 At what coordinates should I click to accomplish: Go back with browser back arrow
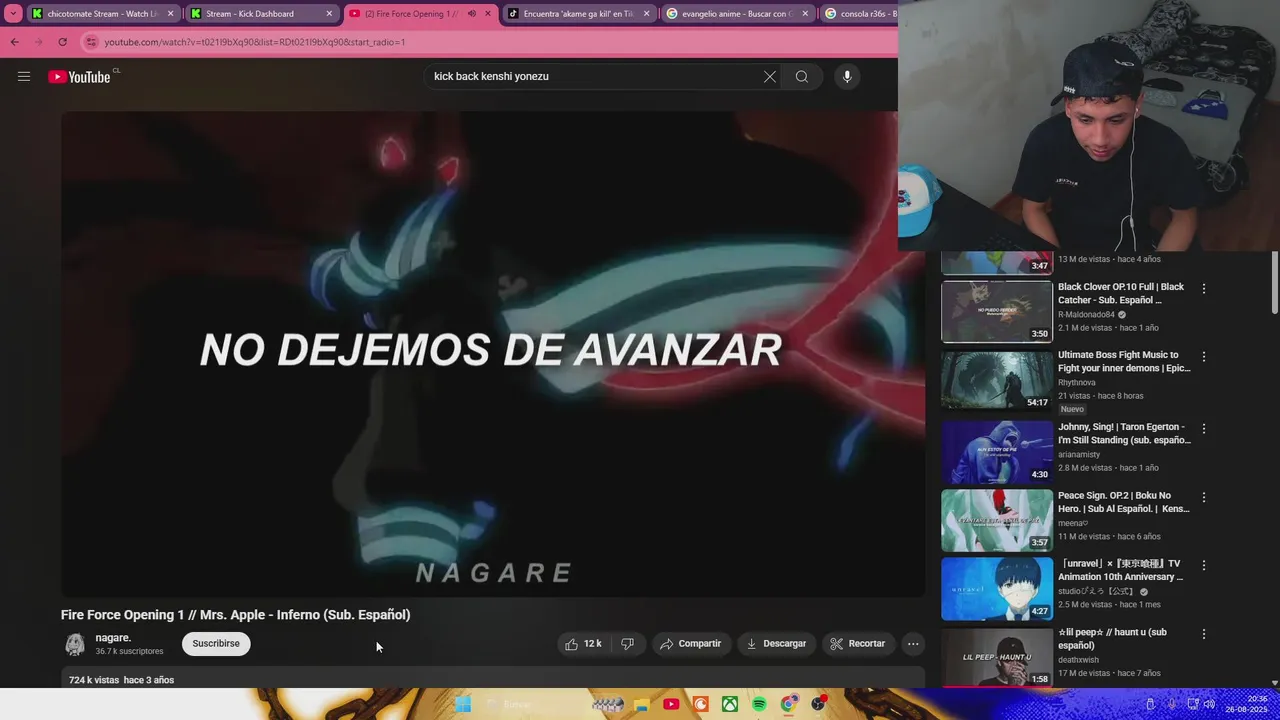[14, 42]
